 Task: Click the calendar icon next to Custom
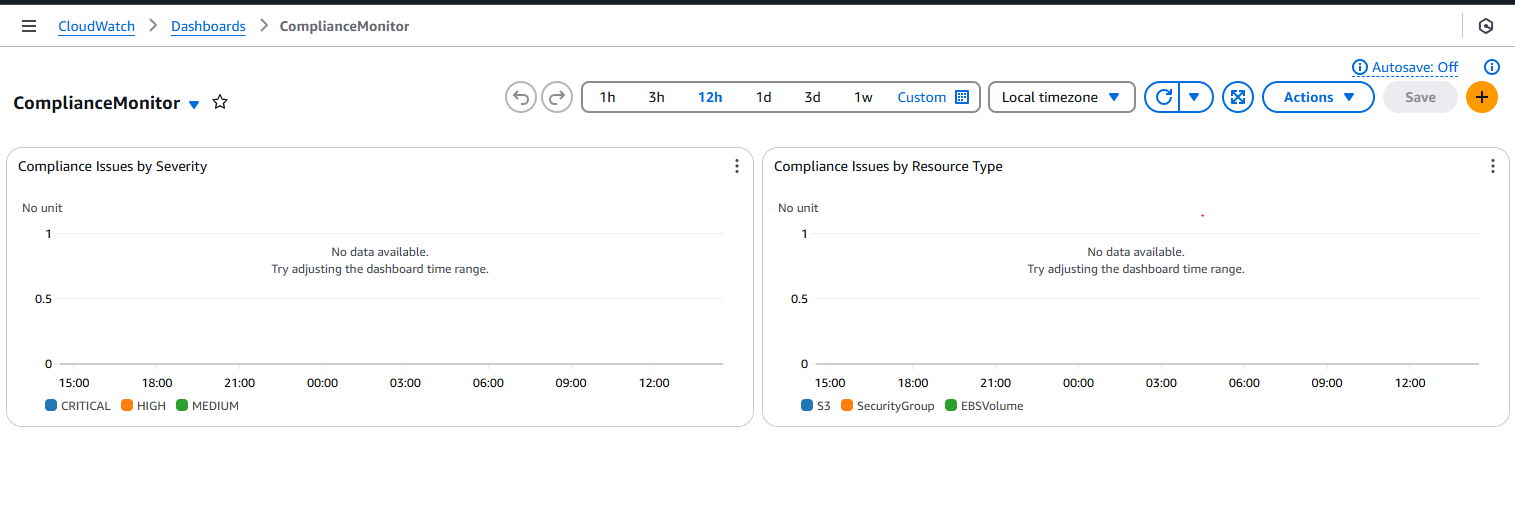[x=962, y=97]
